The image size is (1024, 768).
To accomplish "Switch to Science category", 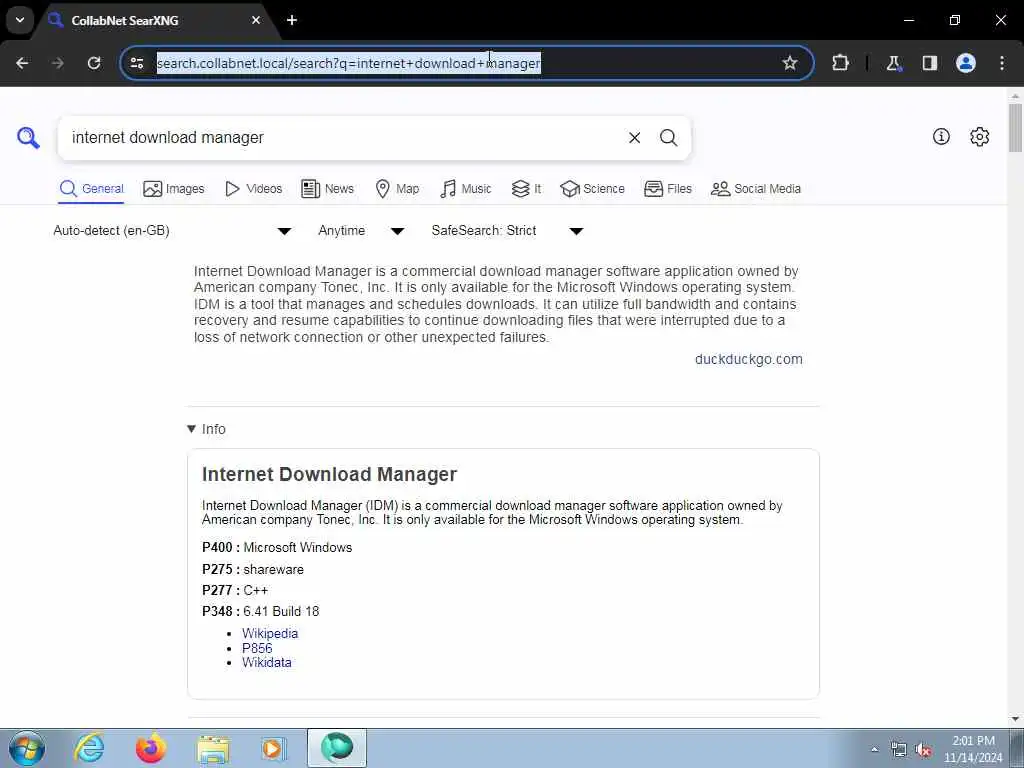I will pyautogui.click(x=592, y=189).
